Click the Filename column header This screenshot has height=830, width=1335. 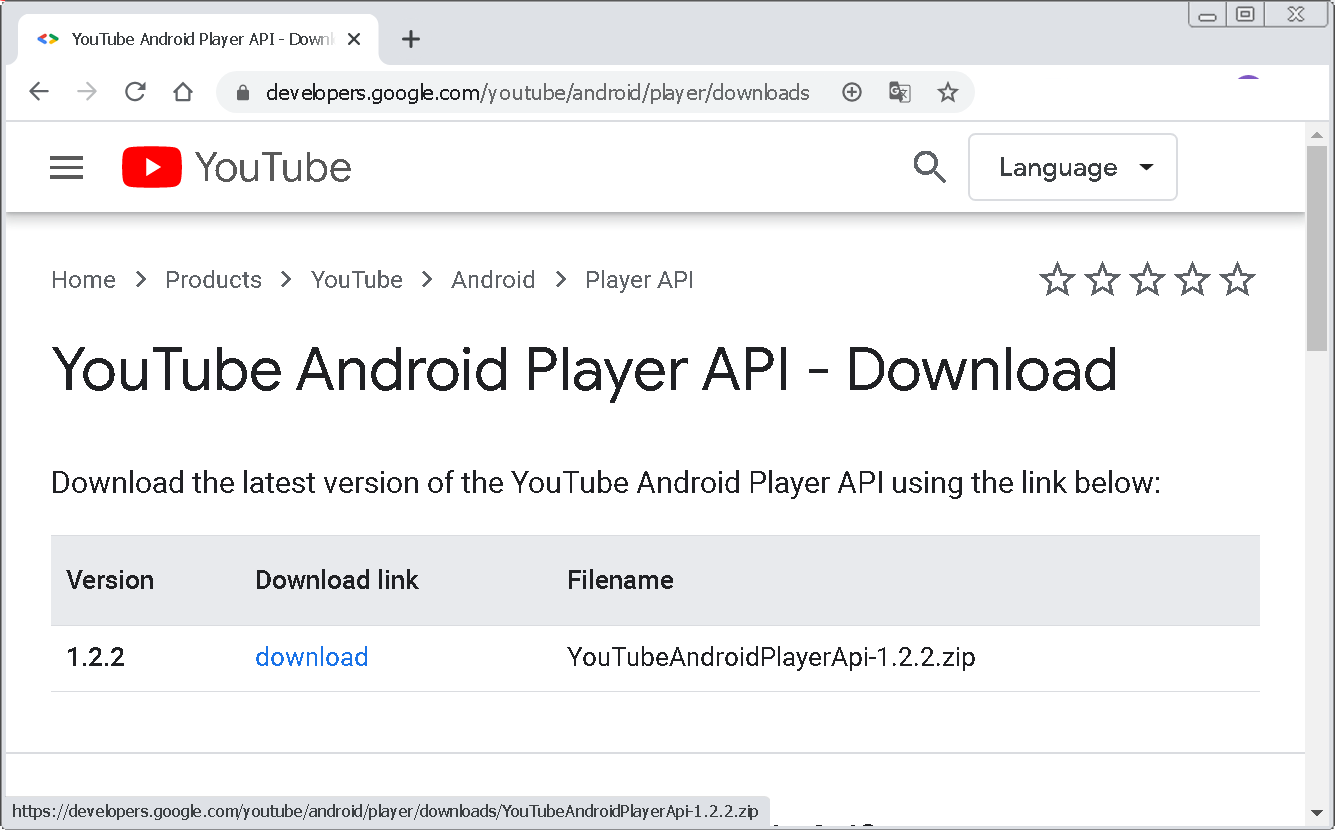click(621, 580)
